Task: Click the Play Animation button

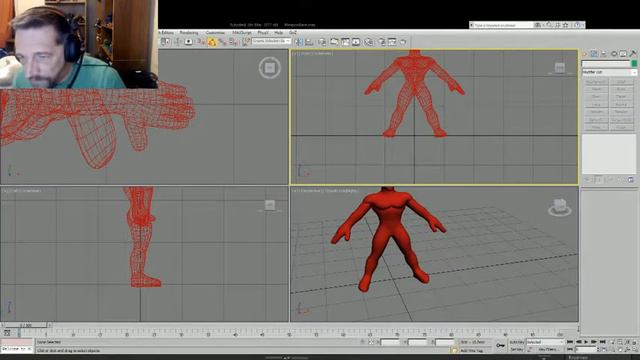Action: click(x=586, y=342)
